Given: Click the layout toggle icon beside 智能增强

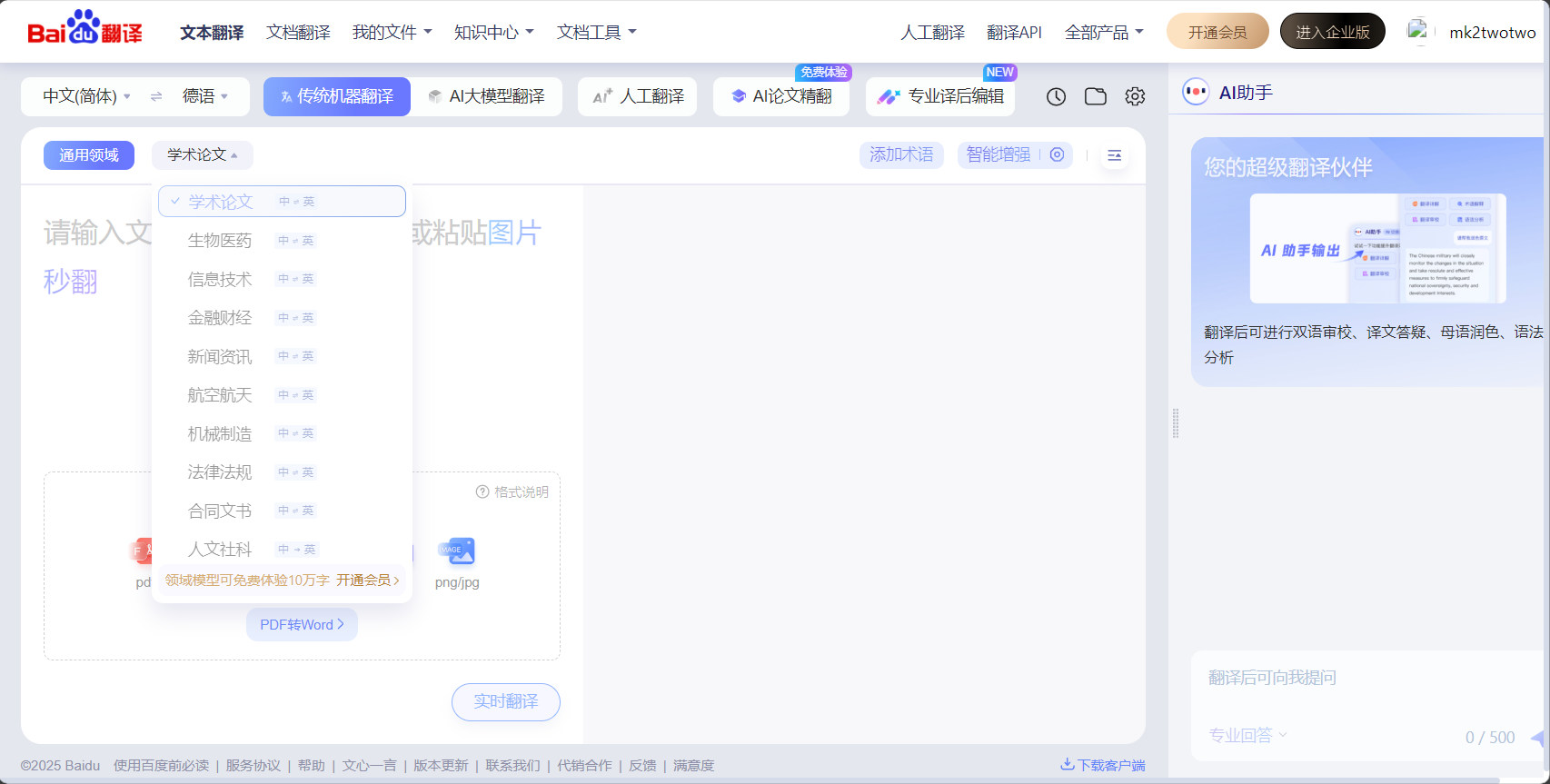Looking at the screenshot, I should 1115,155.
